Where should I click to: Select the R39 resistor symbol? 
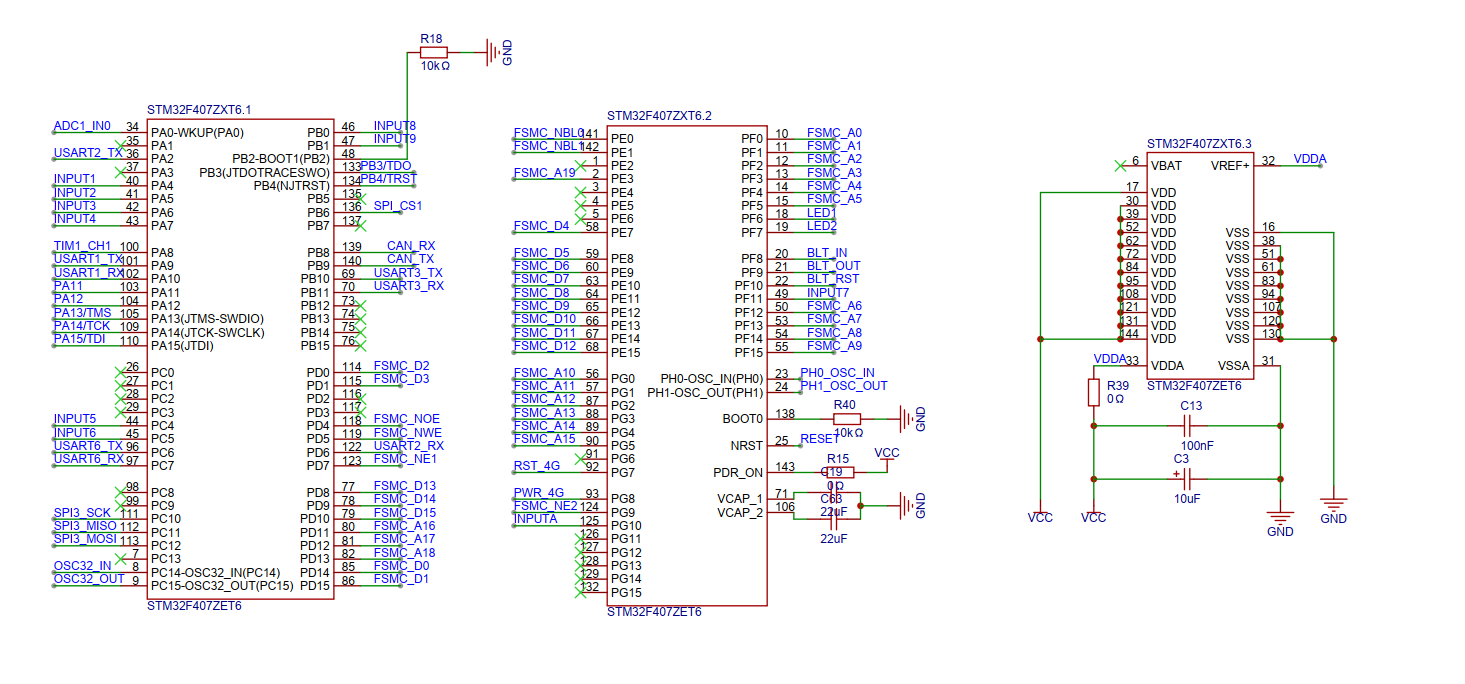1094,392
